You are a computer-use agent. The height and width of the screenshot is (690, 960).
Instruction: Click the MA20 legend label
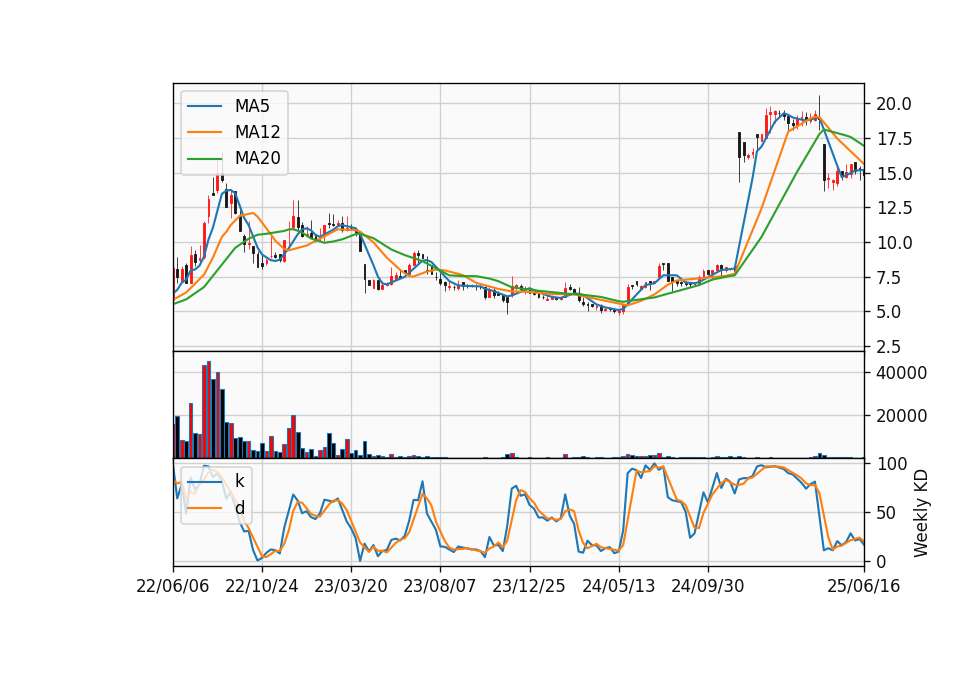257,158
